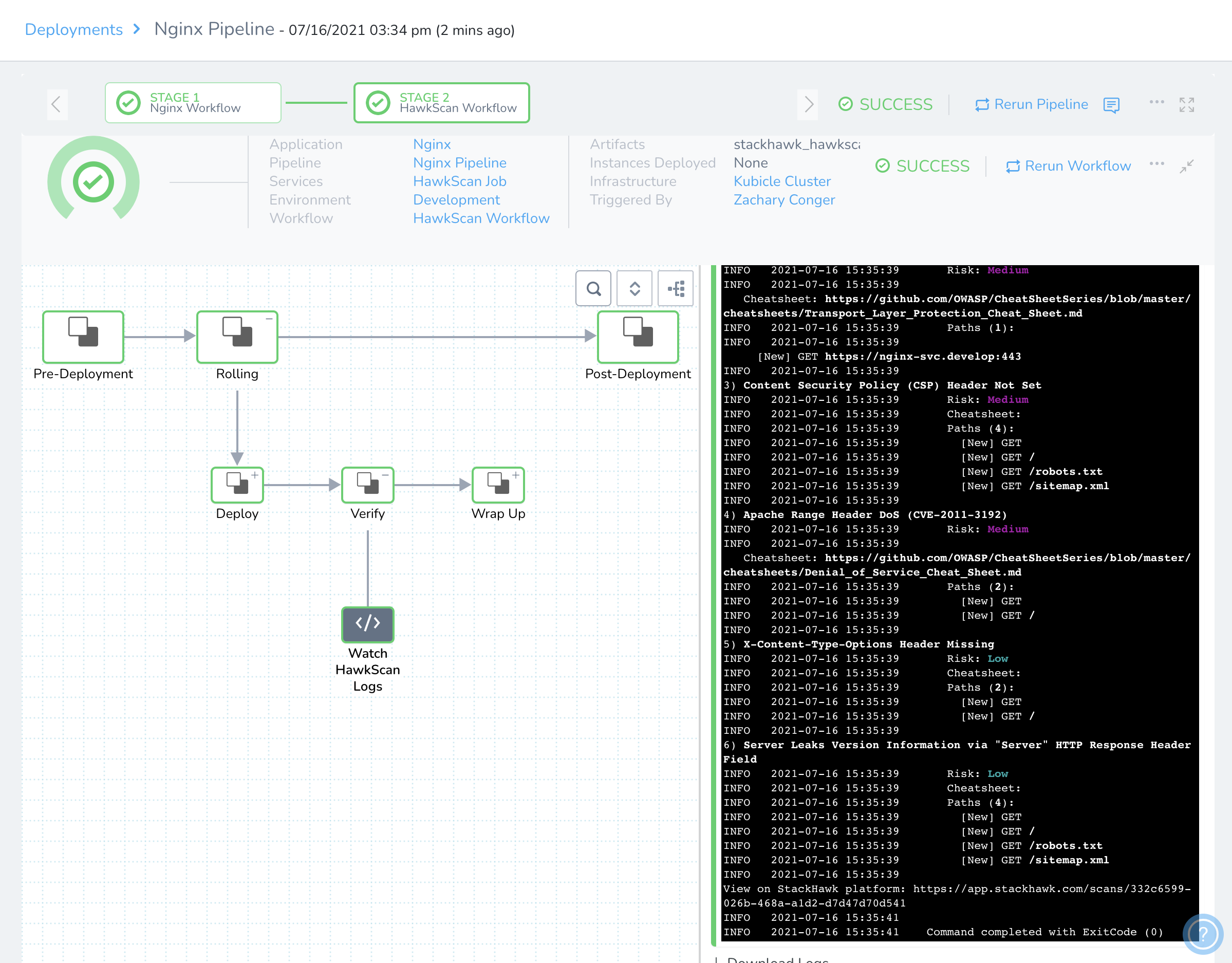Collapse the HawkScan Workflow details panel
The width and height of the screenshot is (1232, 963).
tap(1187, 166)
